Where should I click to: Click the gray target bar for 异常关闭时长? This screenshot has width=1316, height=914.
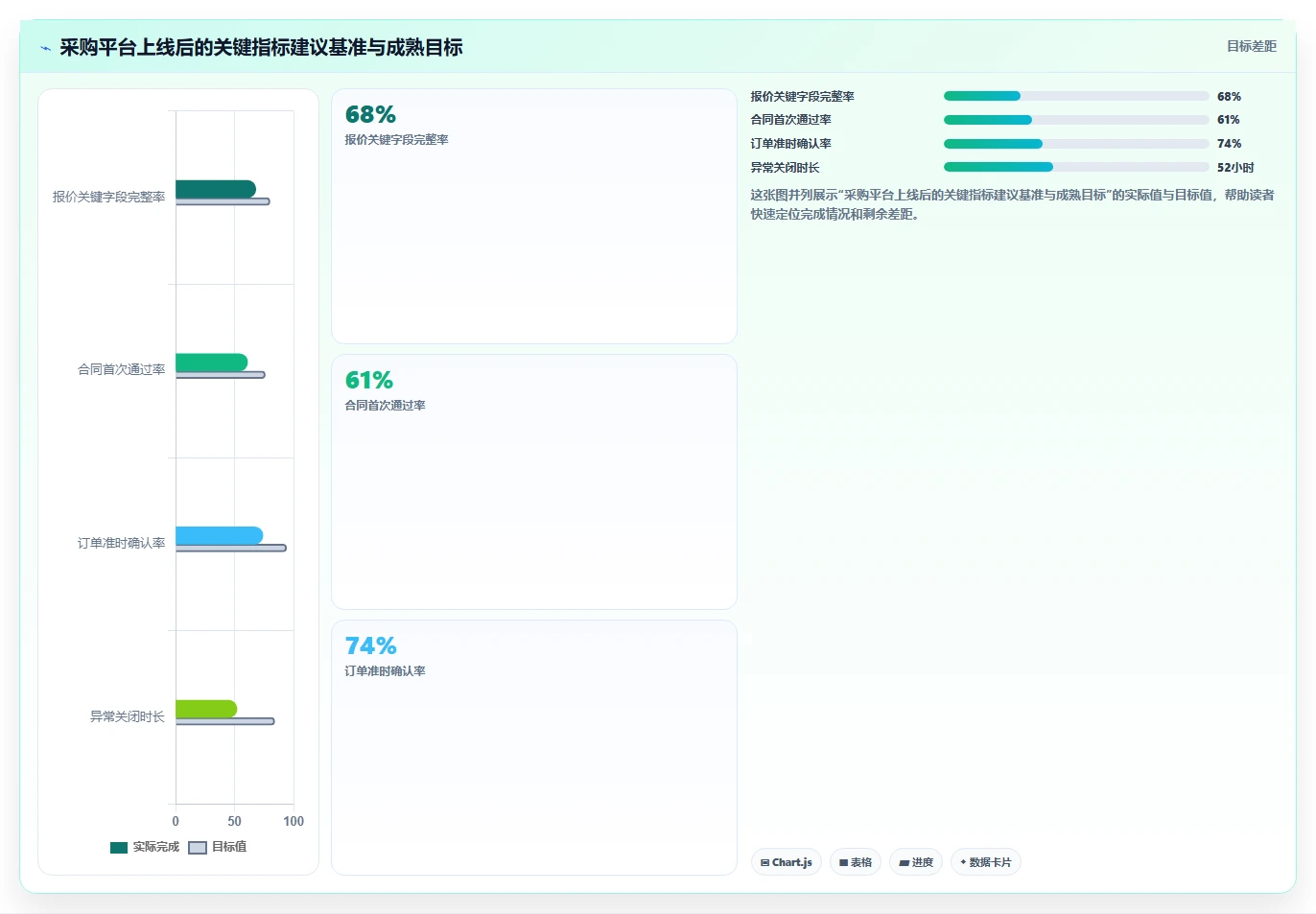tap(225, 721)
